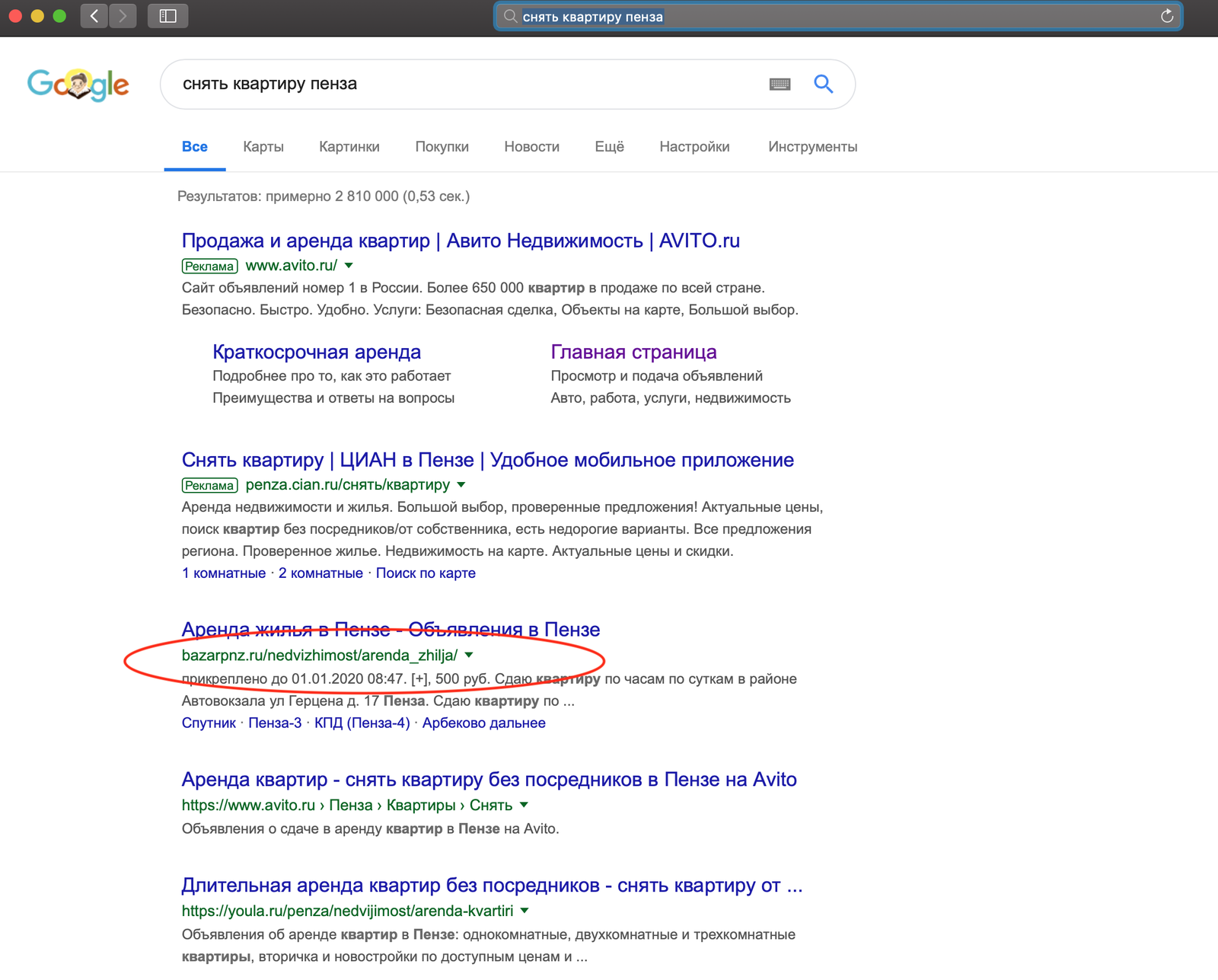This screenshot has width=1218, height=980.
Task: Open the Длительная аренда квартир youla result
Action: click(492, 886)
